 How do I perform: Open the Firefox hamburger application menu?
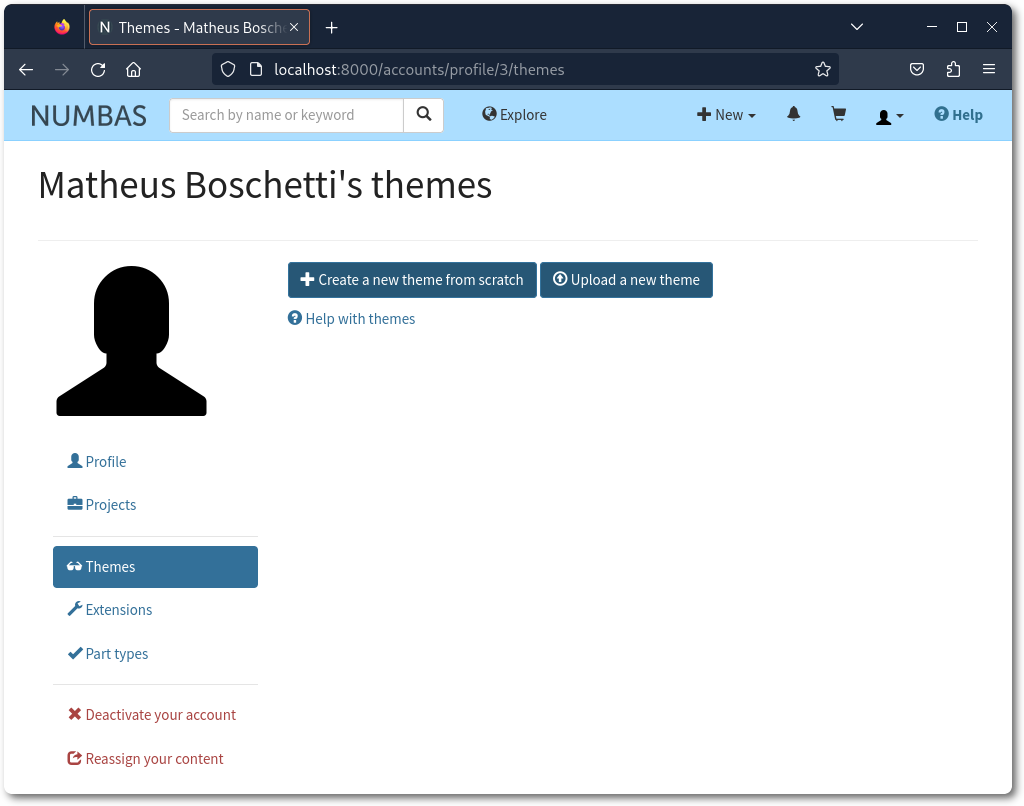point(989,70)
